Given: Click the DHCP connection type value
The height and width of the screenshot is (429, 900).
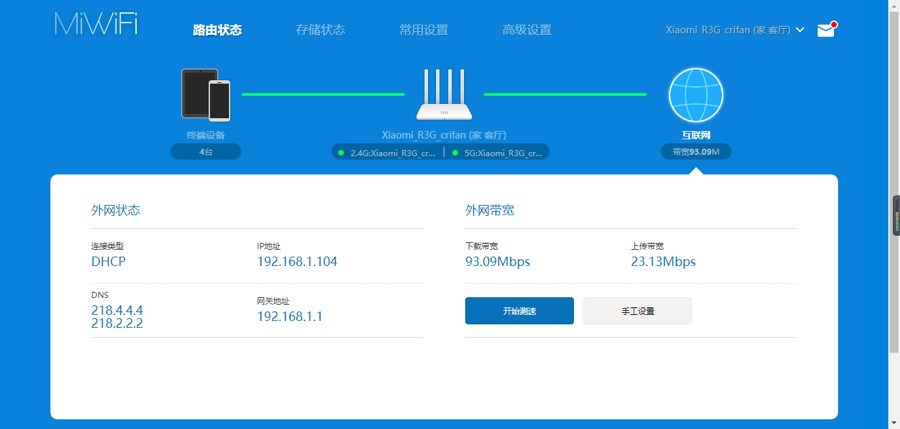Looking at the screenshot, I should (108, 262).
